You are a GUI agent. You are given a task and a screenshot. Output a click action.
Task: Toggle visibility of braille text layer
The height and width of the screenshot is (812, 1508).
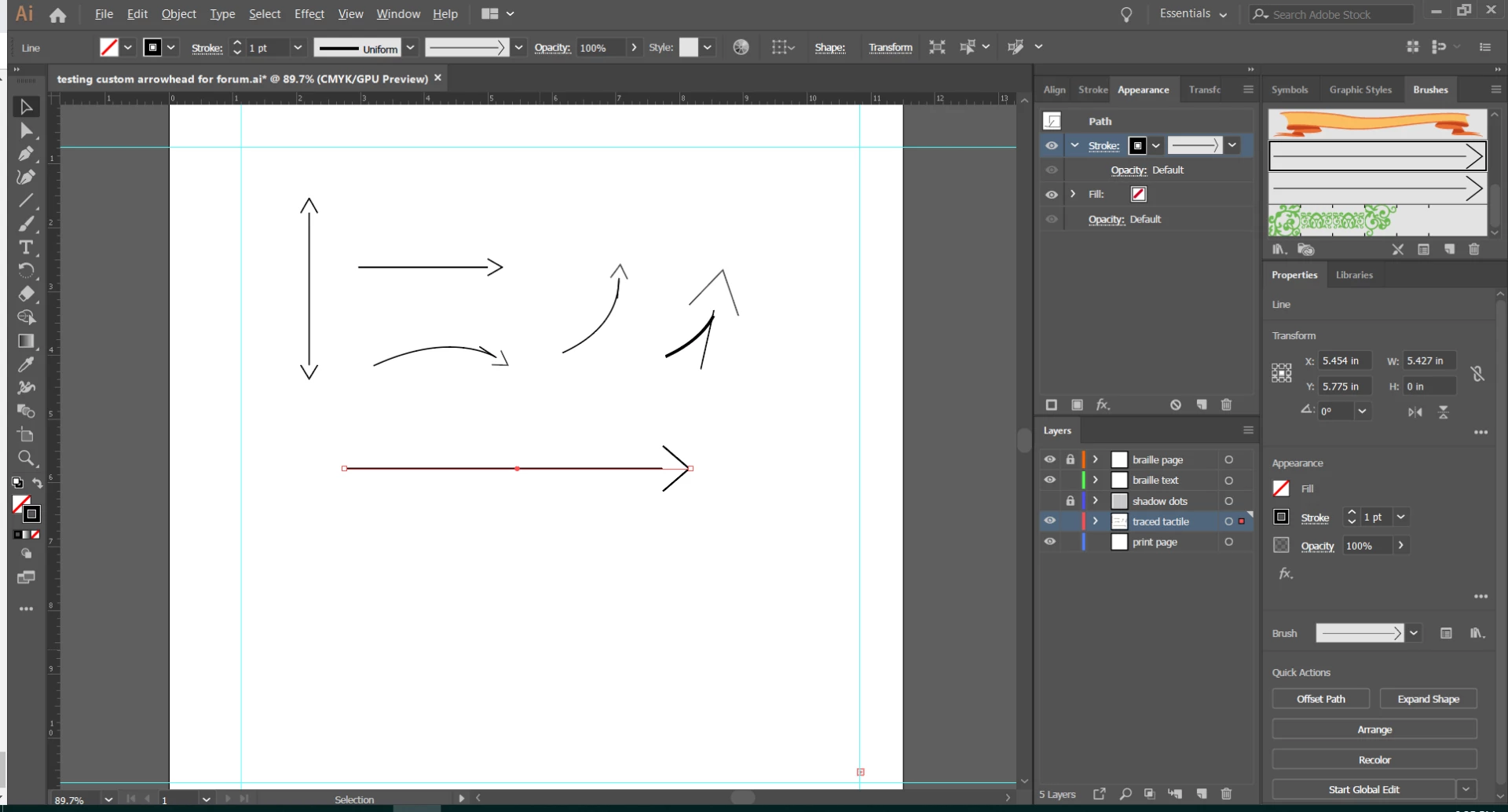click(x=1050, y=480)
